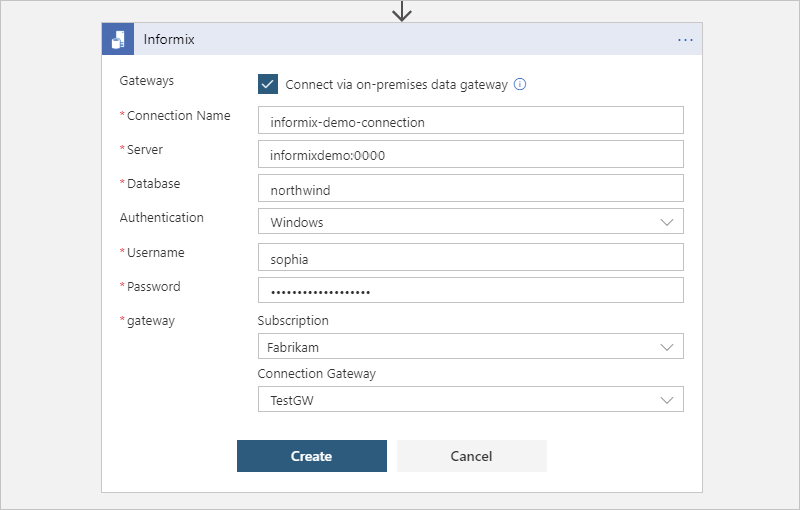Click the Informix title text

[x=168, y=40]
